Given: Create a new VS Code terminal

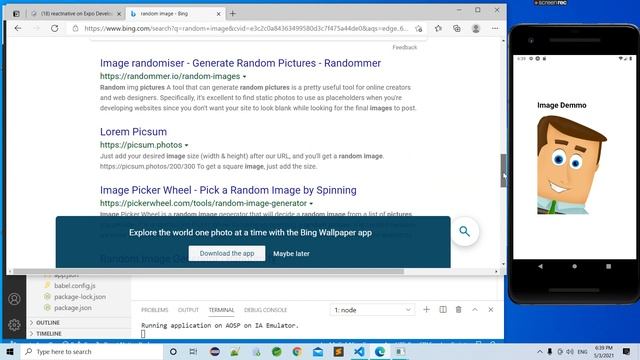Looking at the screenshot, I should tap(426, 310).
